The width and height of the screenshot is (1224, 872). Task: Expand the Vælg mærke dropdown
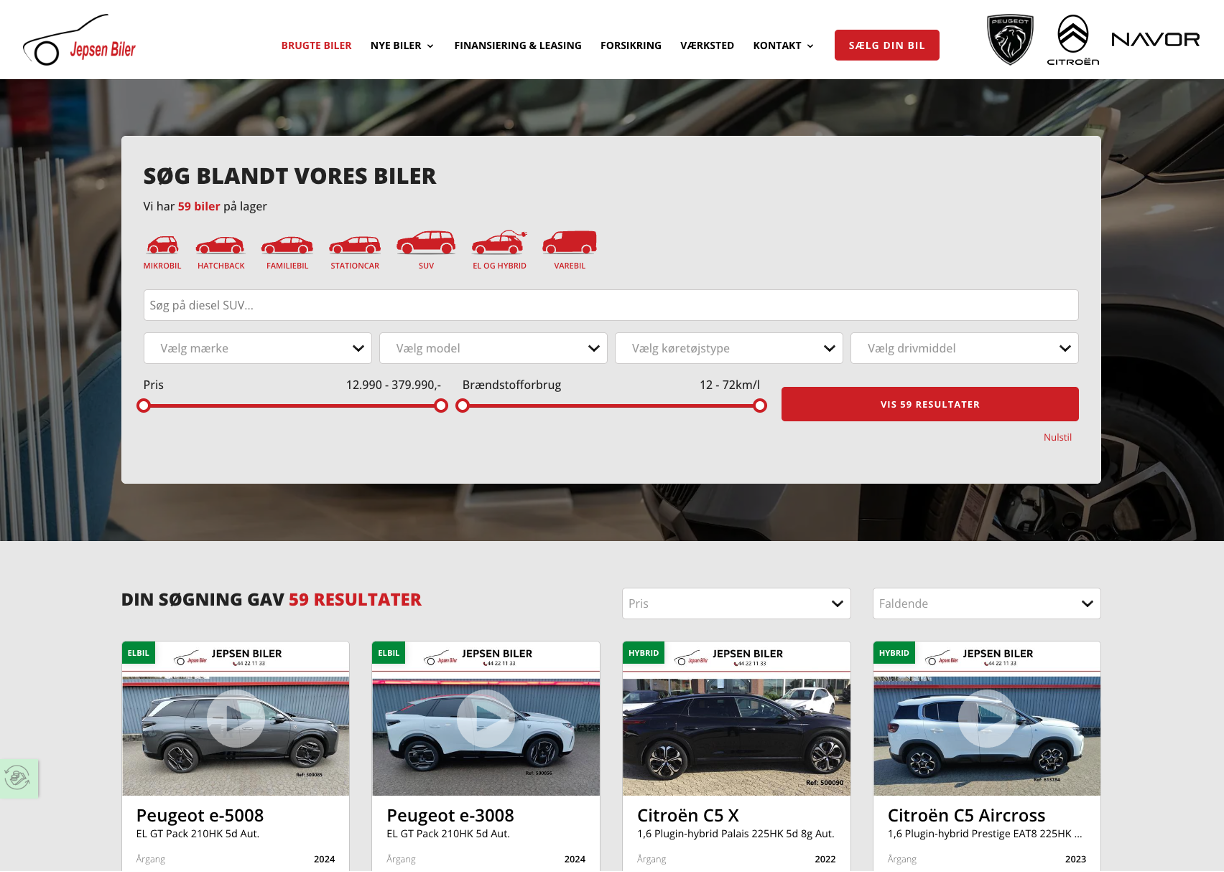[x=258, y=348]
